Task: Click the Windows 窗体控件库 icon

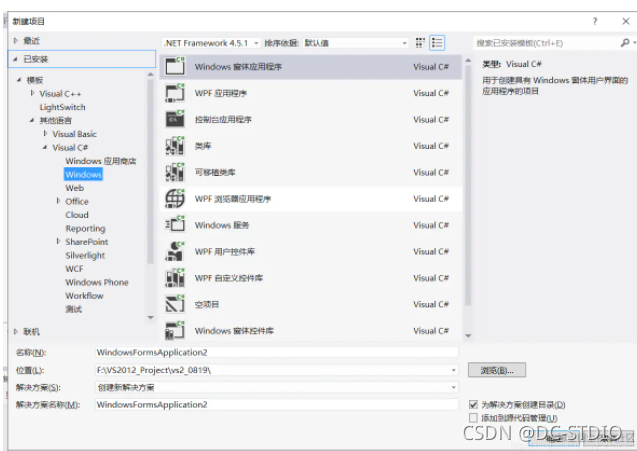Action: (175, 331)
